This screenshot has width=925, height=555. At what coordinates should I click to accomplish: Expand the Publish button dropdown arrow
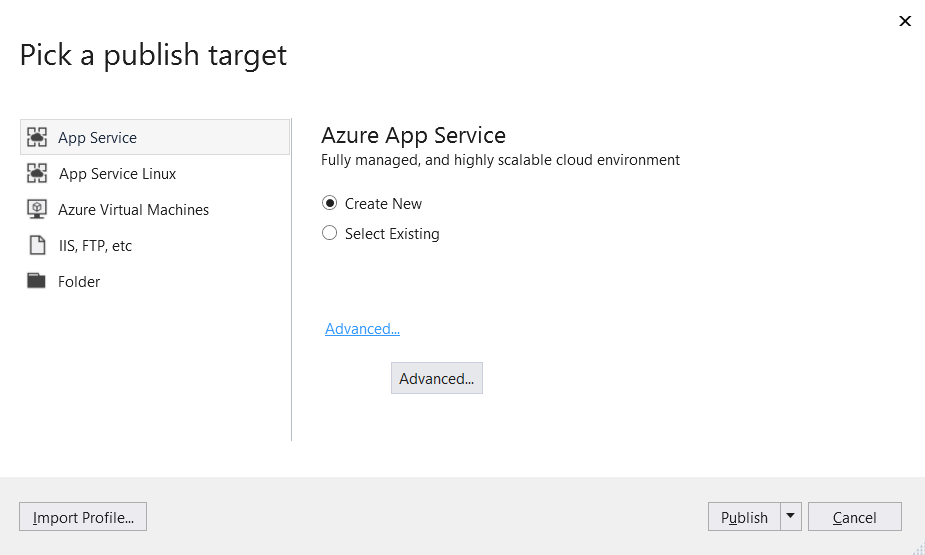pos(790,517)
